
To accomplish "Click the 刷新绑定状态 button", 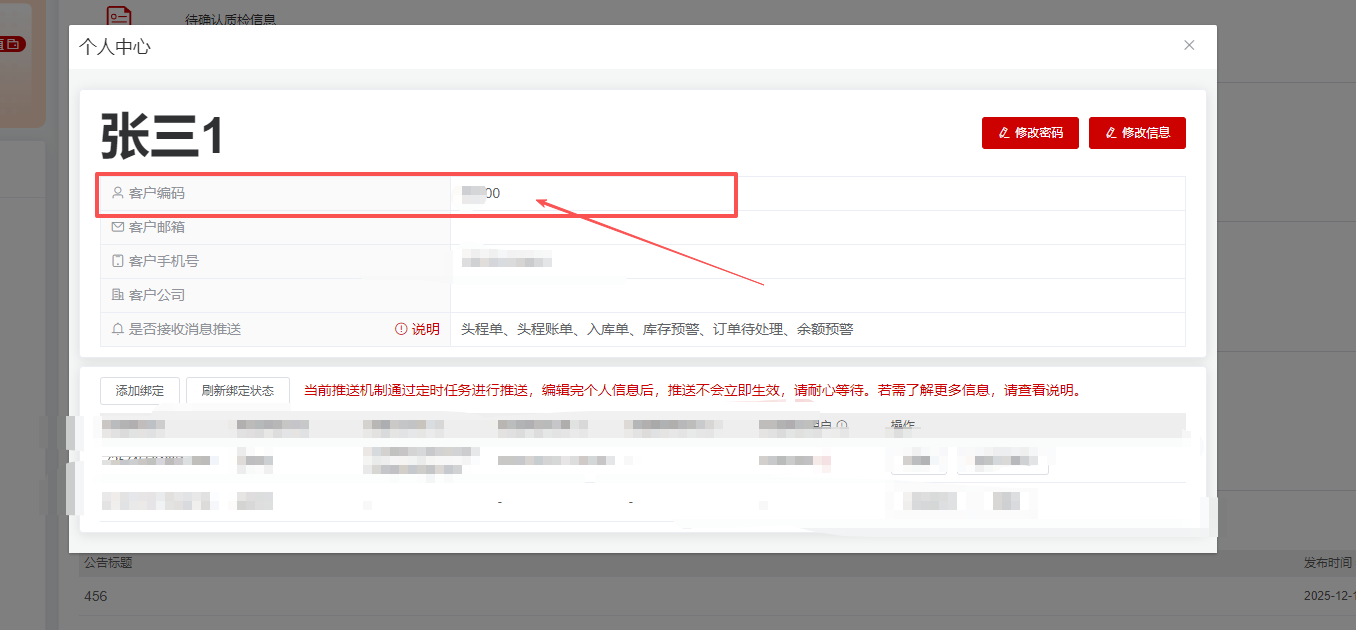I will tap(238, 390).
